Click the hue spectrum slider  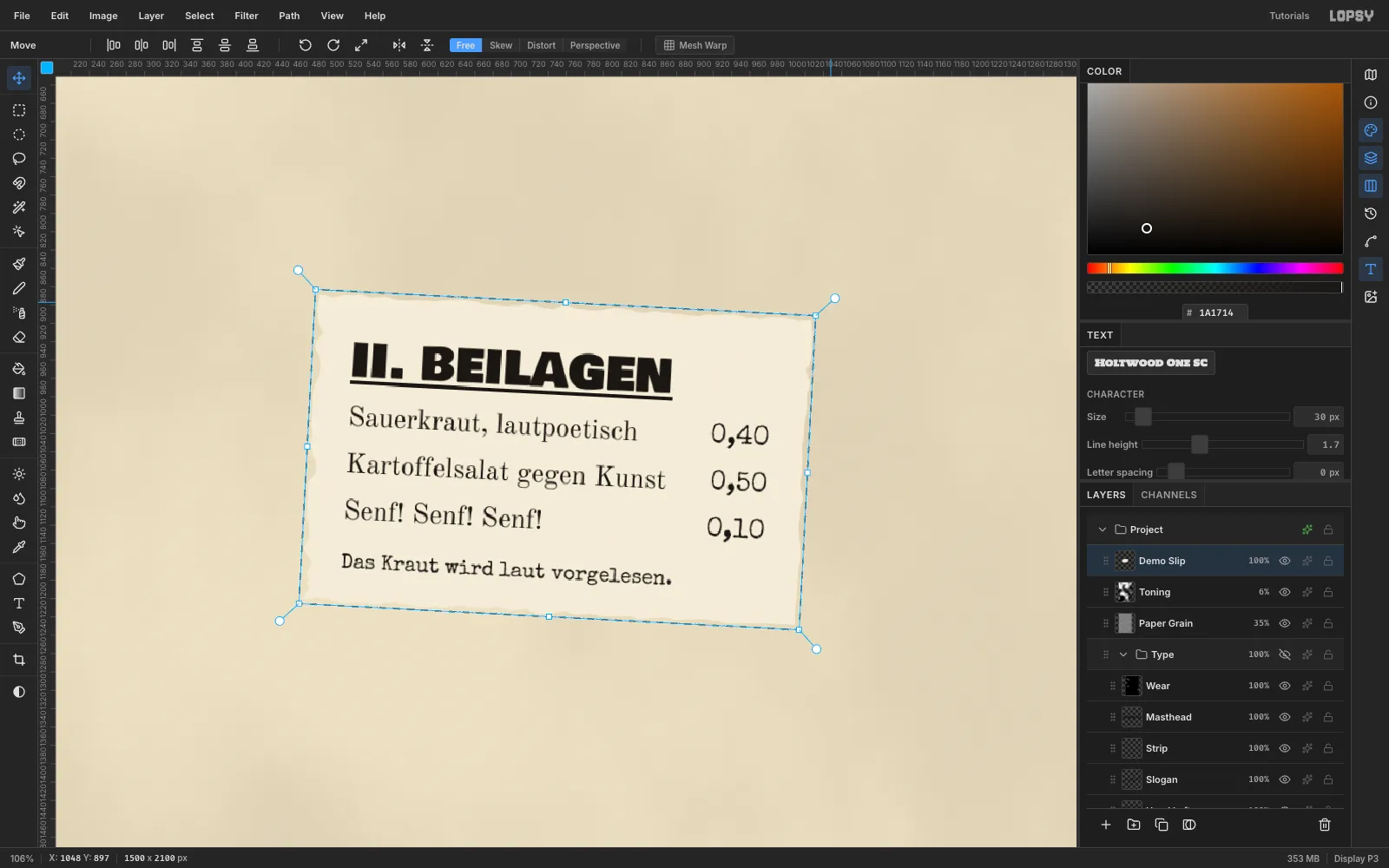(x=1215, y=268)
